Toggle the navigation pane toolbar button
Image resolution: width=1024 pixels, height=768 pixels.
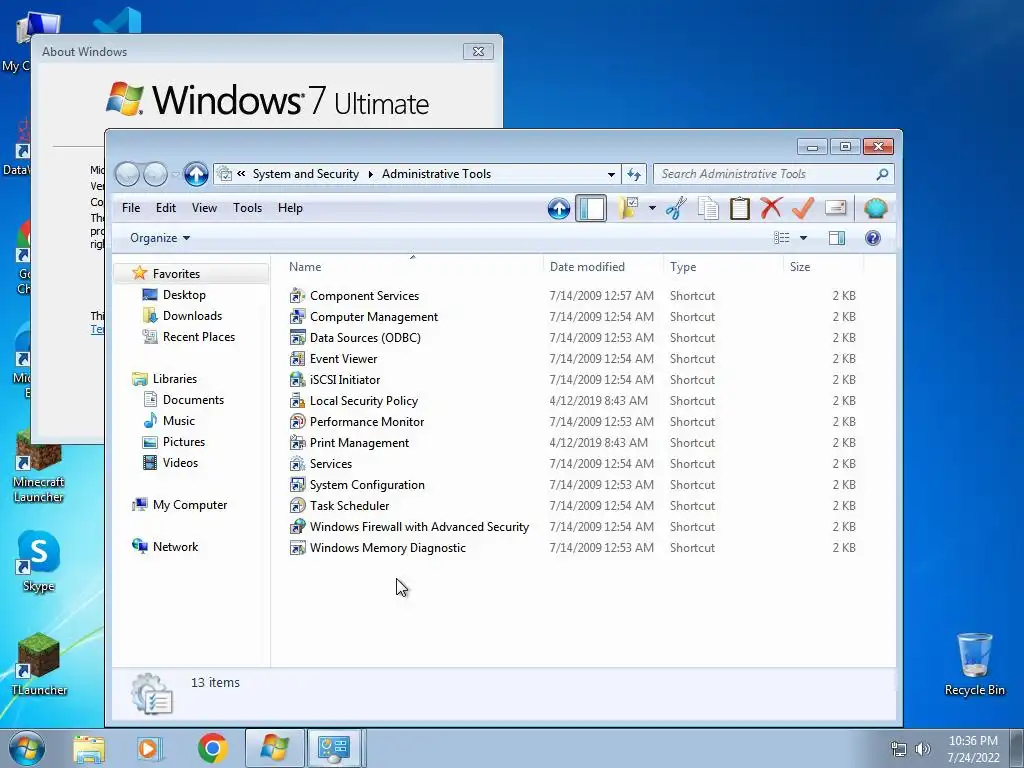(591, 208)
